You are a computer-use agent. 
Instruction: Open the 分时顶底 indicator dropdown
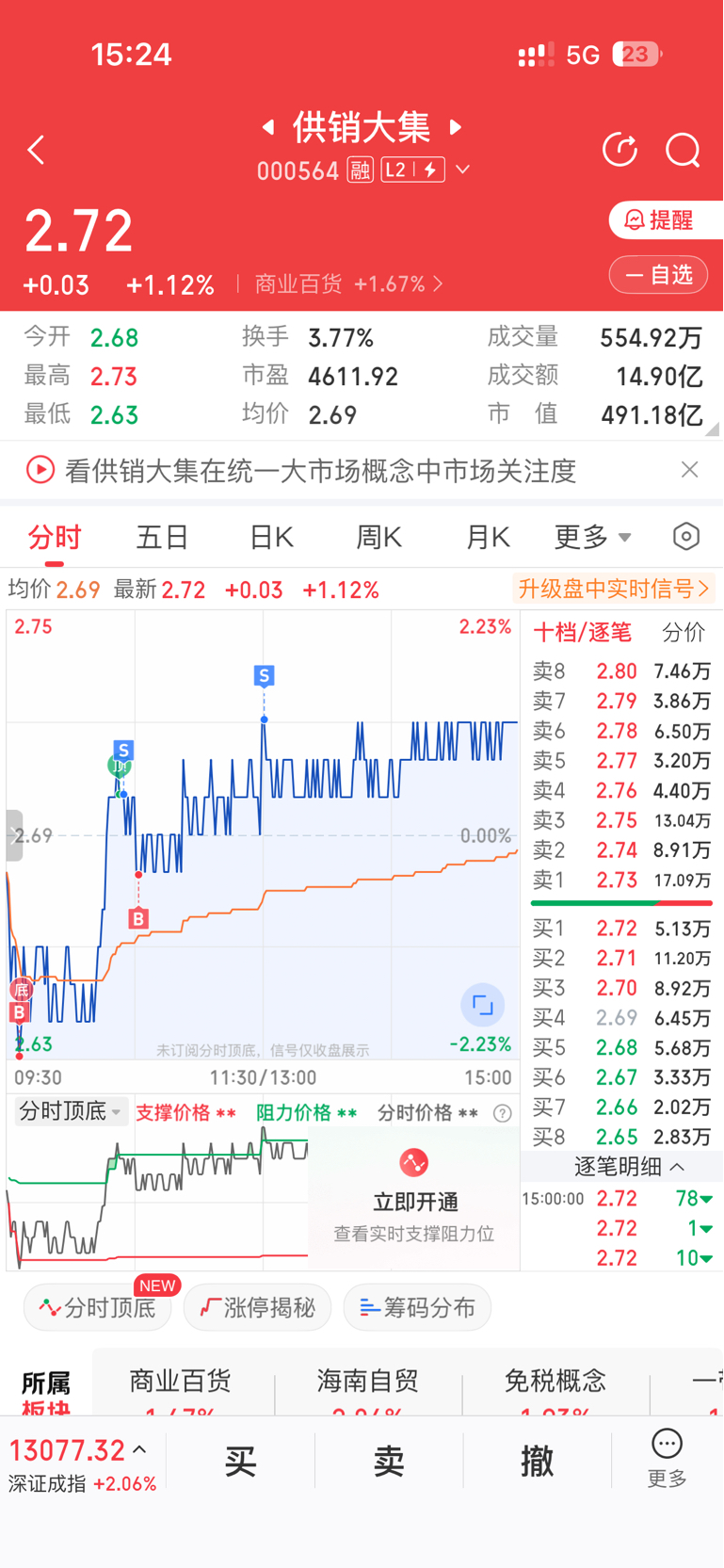point(70,1111)
